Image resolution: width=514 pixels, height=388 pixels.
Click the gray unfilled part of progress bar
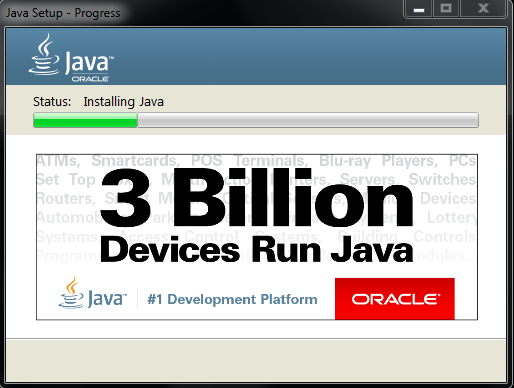pyautogui.click(x=308, y=120)
